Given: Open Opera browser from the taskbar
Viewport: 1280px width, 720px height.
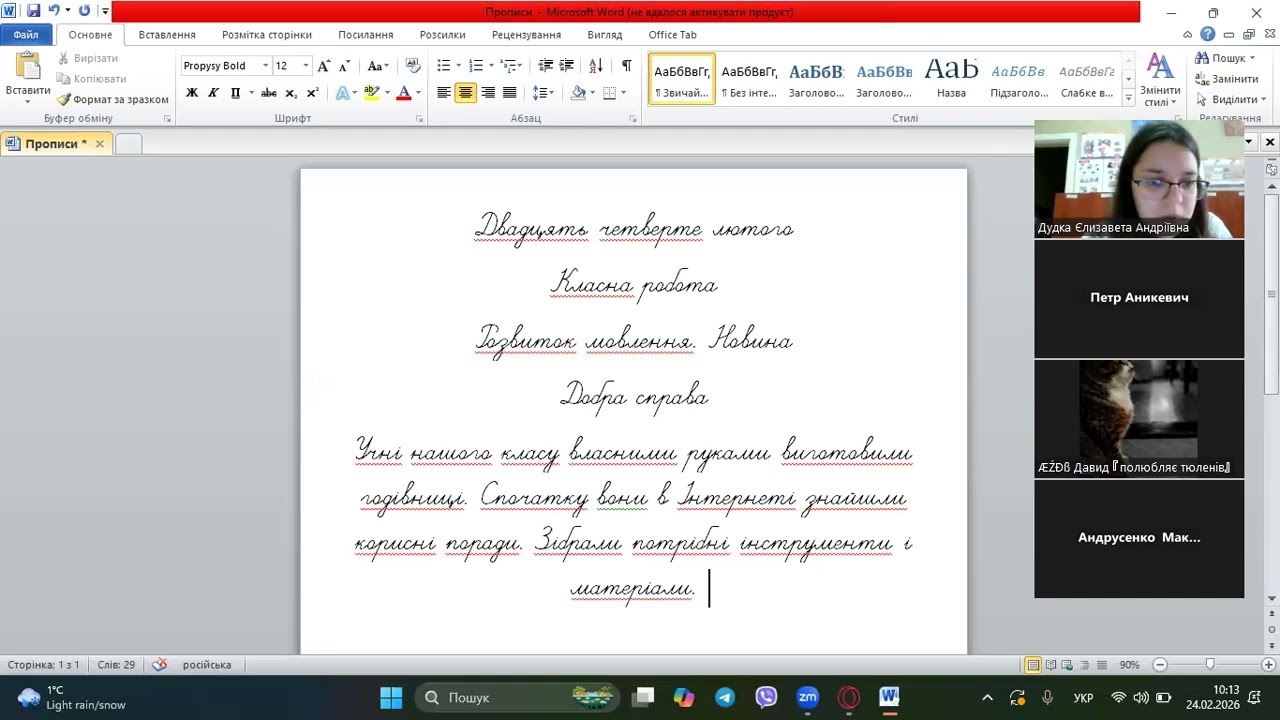Looking at the screenshot, I should pos(848,697).
